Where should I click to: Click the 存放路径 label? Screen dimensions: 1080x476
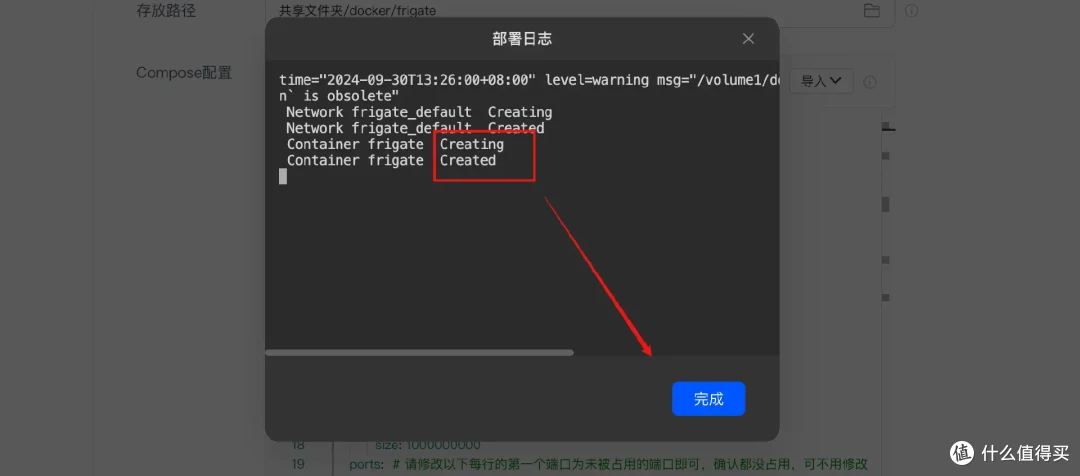click(166, 11)
